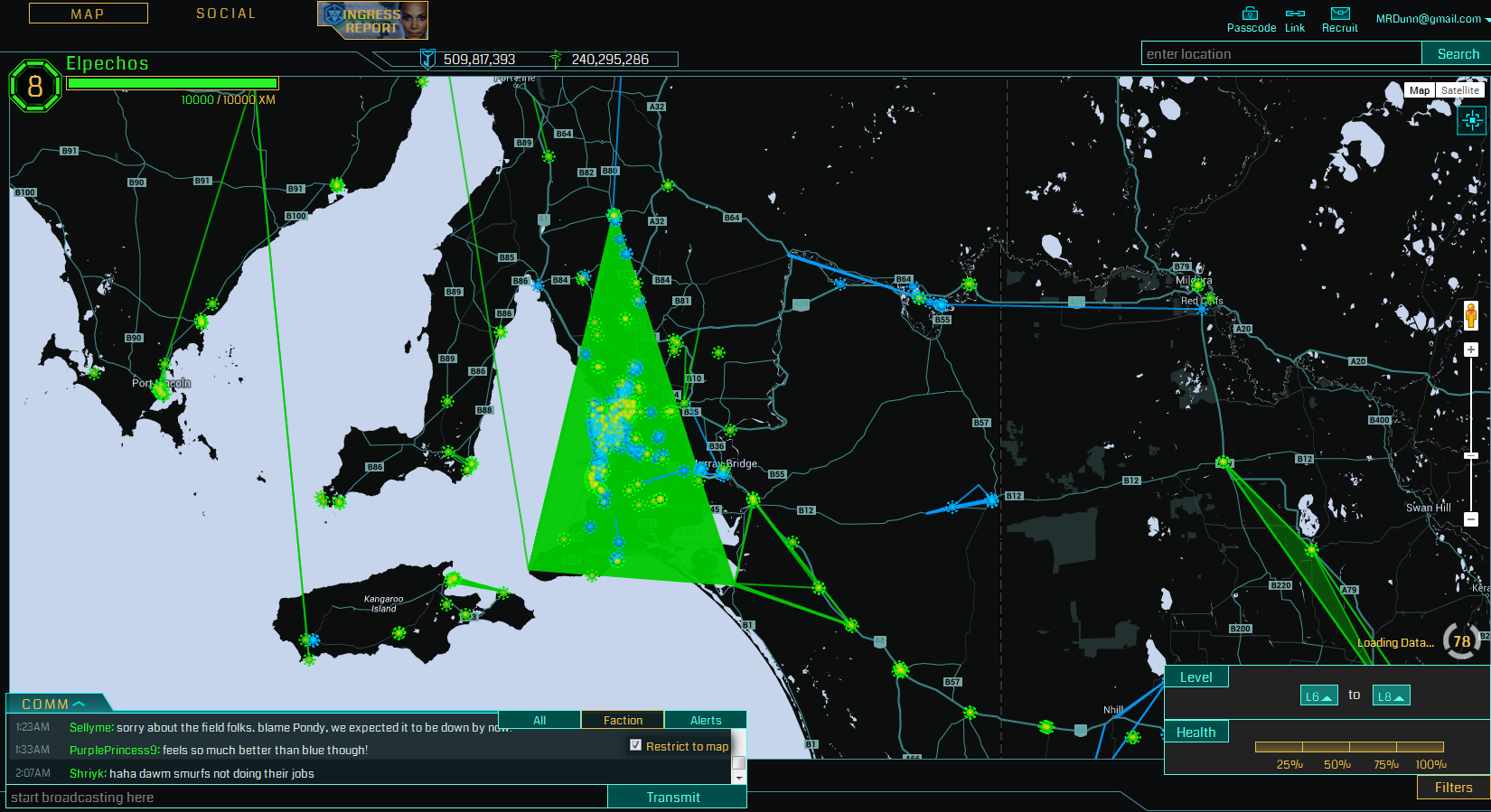Focus the enter location search field

1281,54
